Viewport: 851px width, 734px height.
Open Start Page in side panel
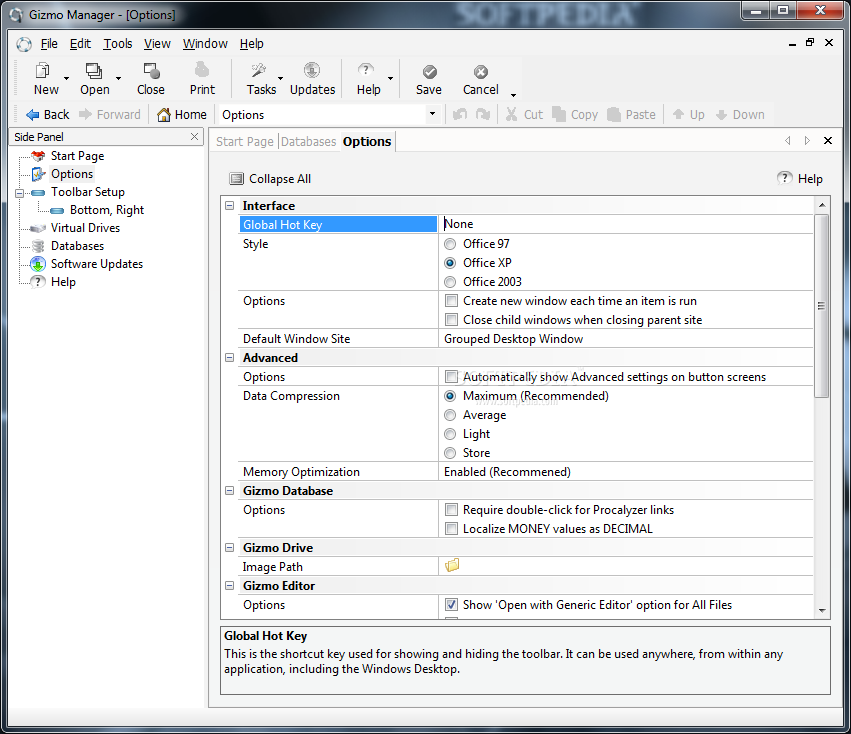coord(77,156)
